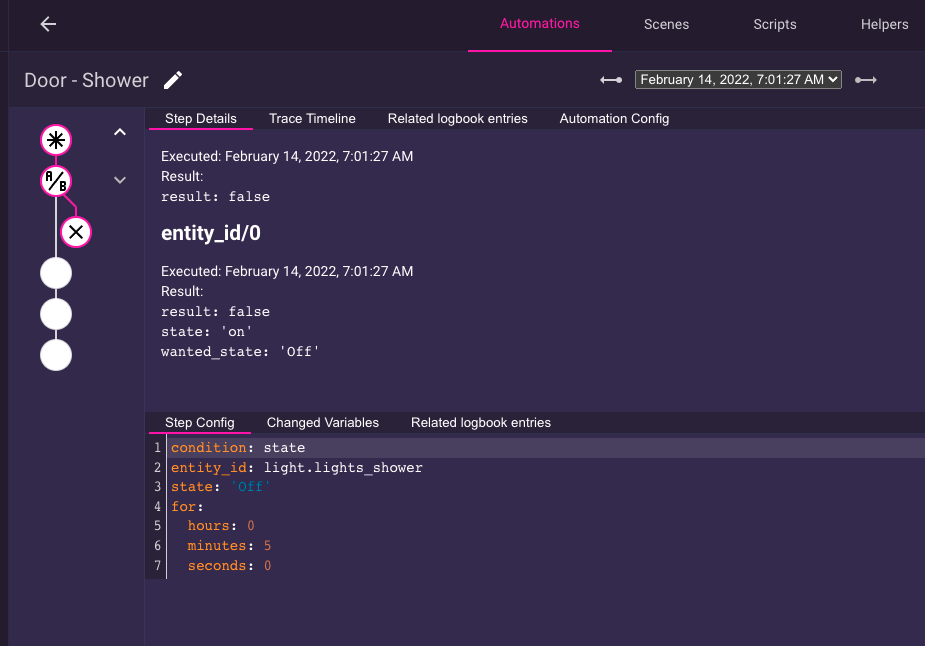Go to the older trace with left arrow
Image resolution: width=925 pixels, height=646 pixels.
click(x=611, y=80)
